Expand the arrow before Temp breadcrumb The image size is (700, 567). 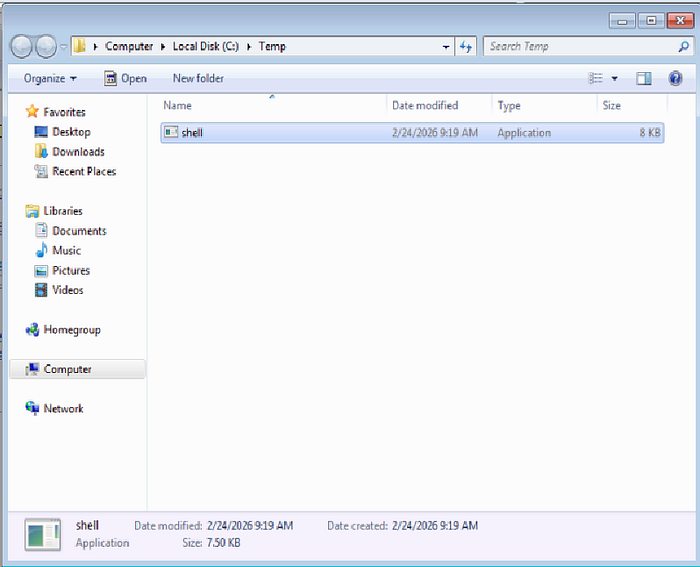(x=249, y=46)
